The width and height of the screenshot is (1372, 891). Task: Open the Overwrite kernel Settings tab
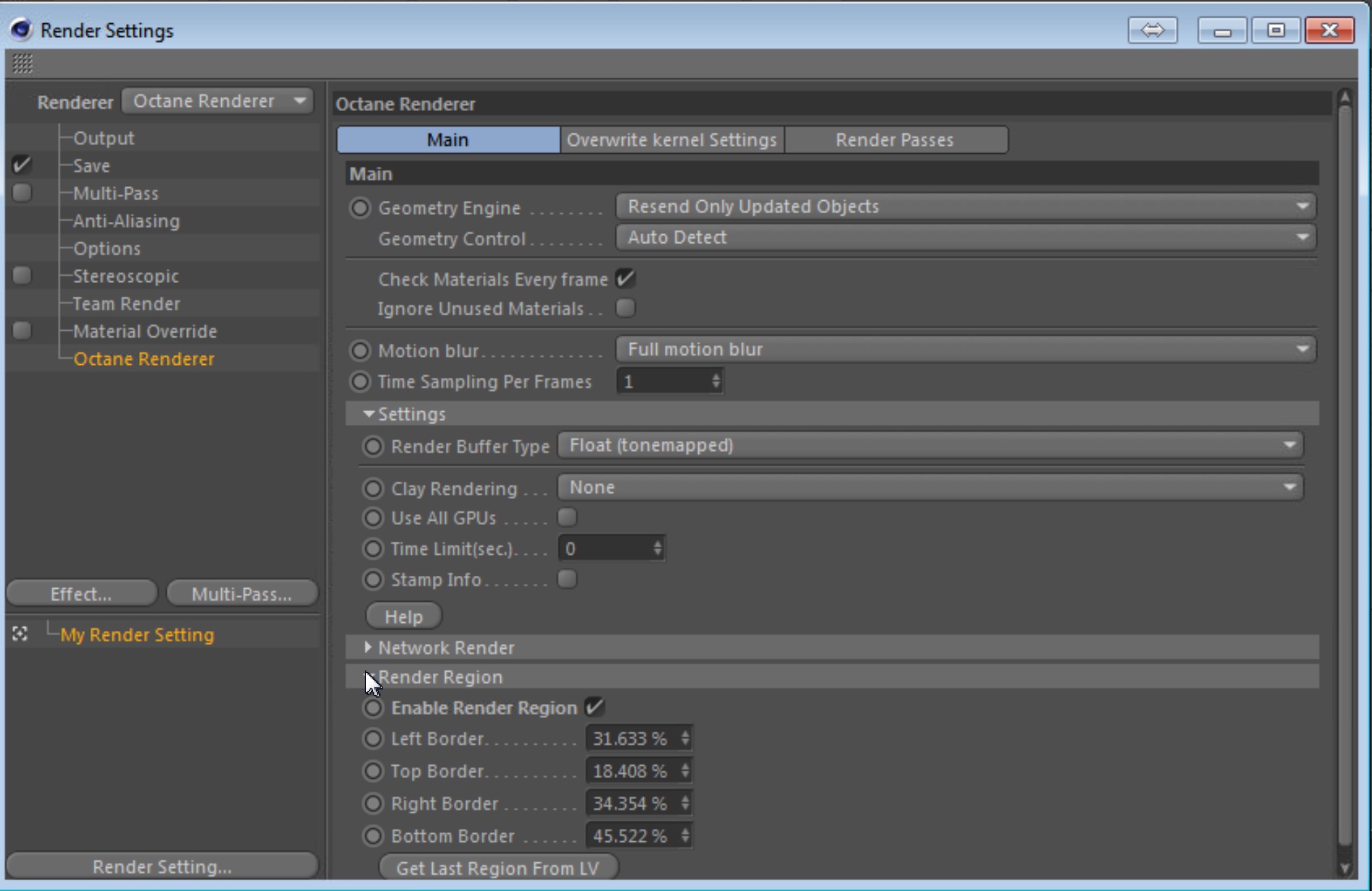tap(671, 140)
